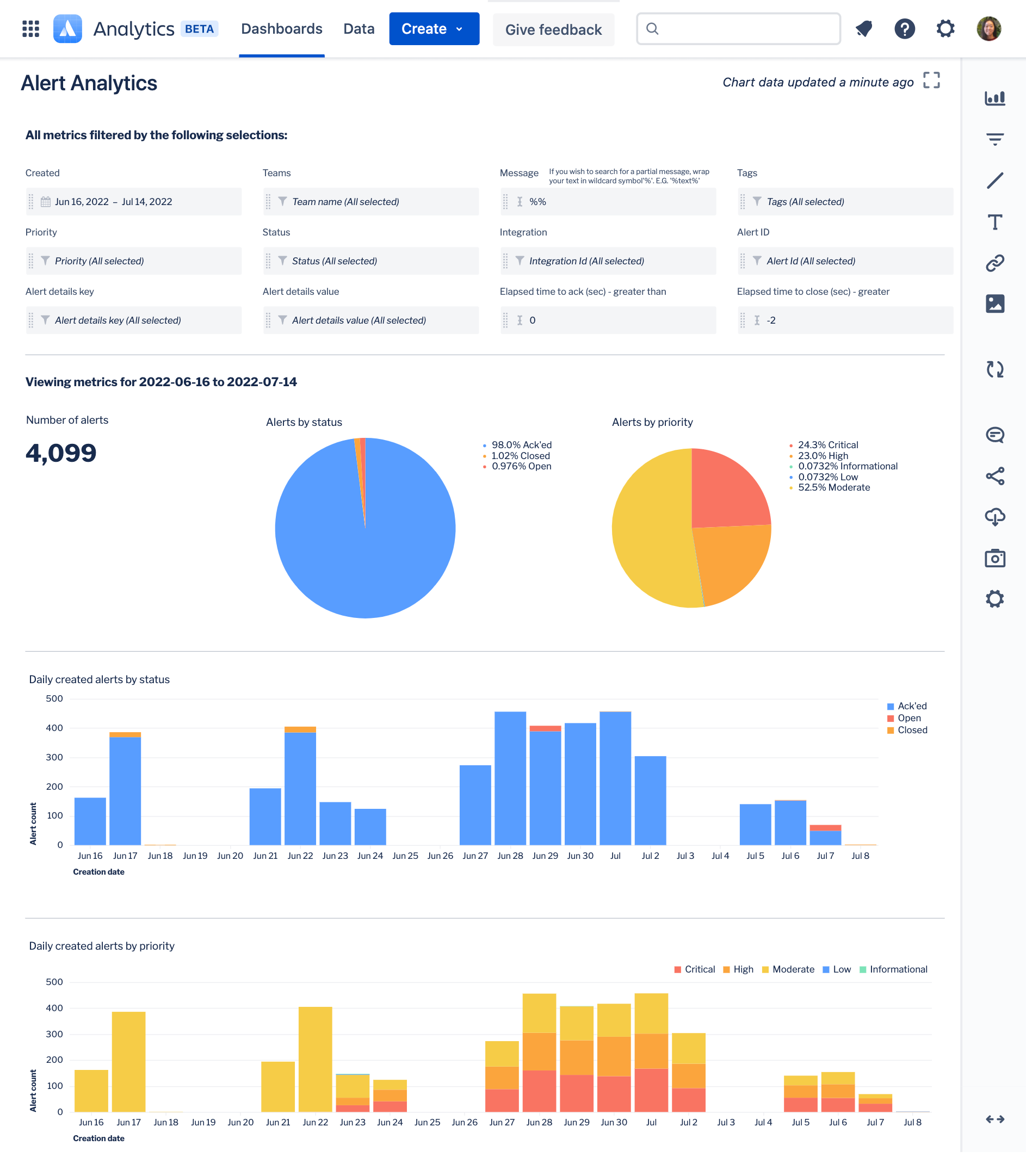Edit elapsed time to close value
1026x1176 pixels.
coord(845,320)
